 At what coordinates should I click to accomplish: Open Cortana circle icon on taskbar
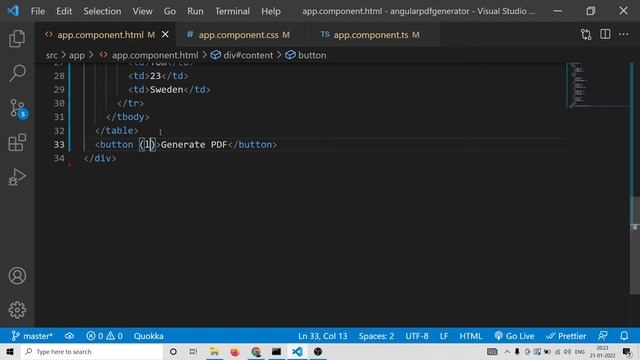click(x=173, y=351)
